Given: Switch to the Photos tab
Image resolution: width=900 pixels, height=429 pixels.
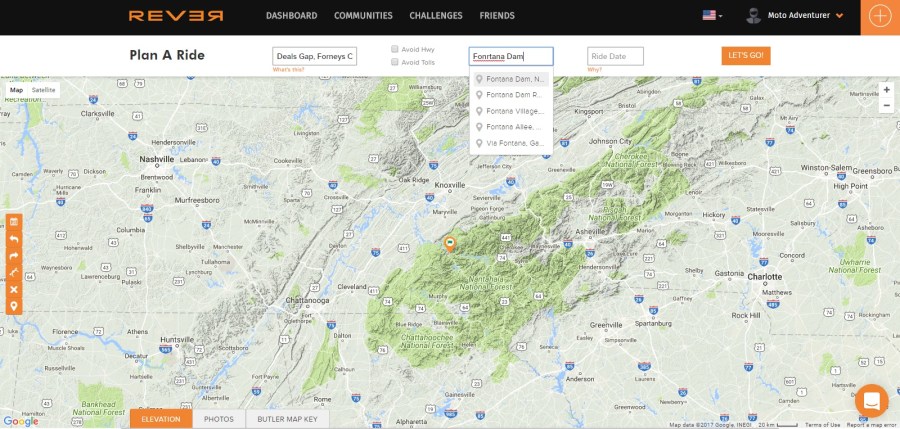Looking at the screenshot, I should [x=218, y=419].
